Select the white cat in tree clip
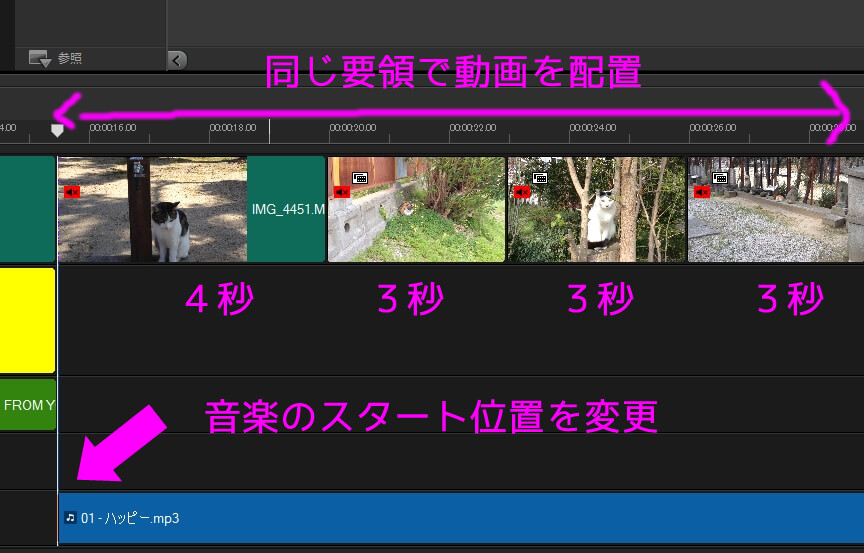The height and width of the screenshot is (553, 864). pos(596,209)
